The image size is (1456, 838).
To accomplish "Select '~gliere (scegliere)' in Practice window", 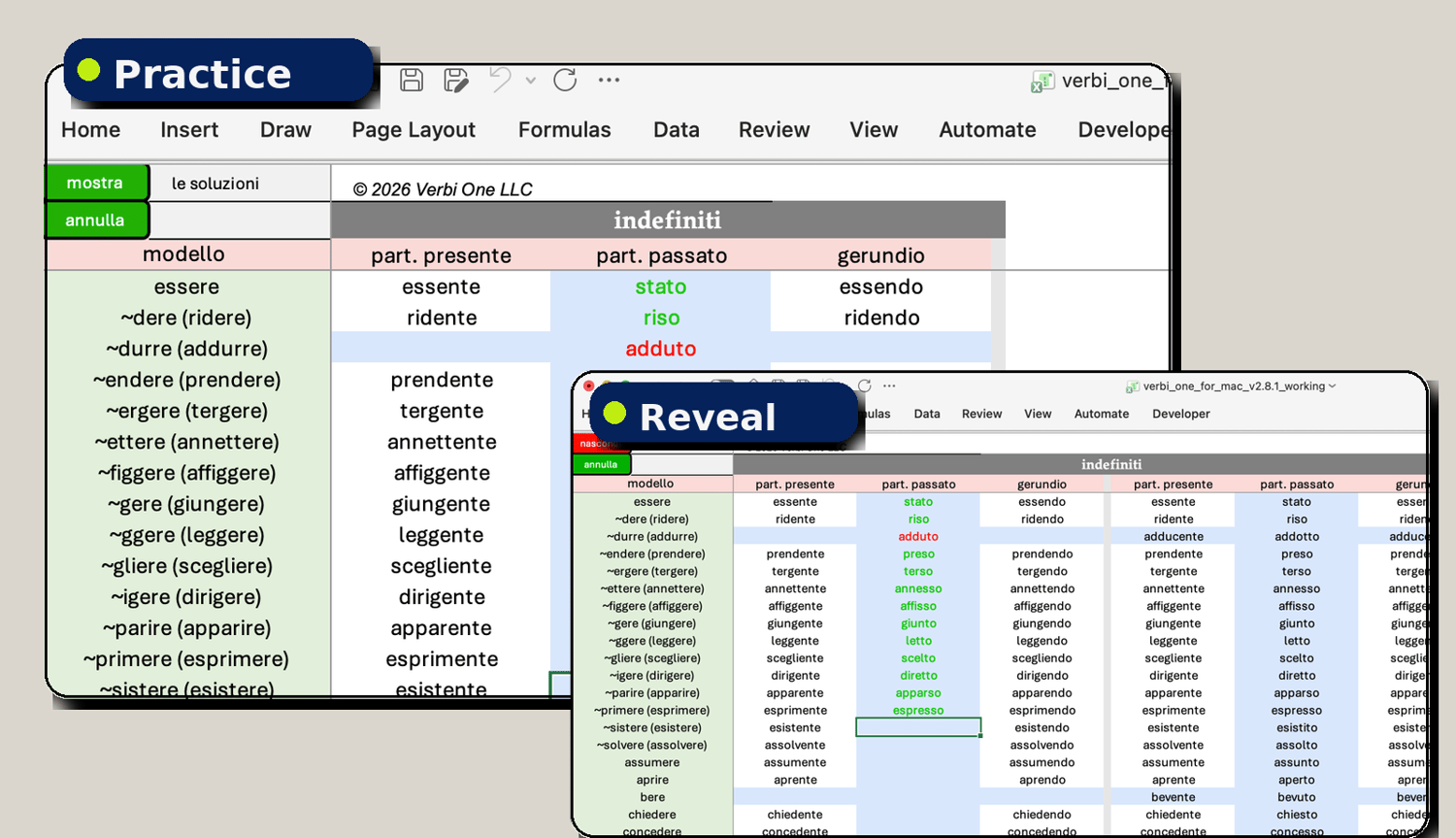I will click(x=188, y=566).
